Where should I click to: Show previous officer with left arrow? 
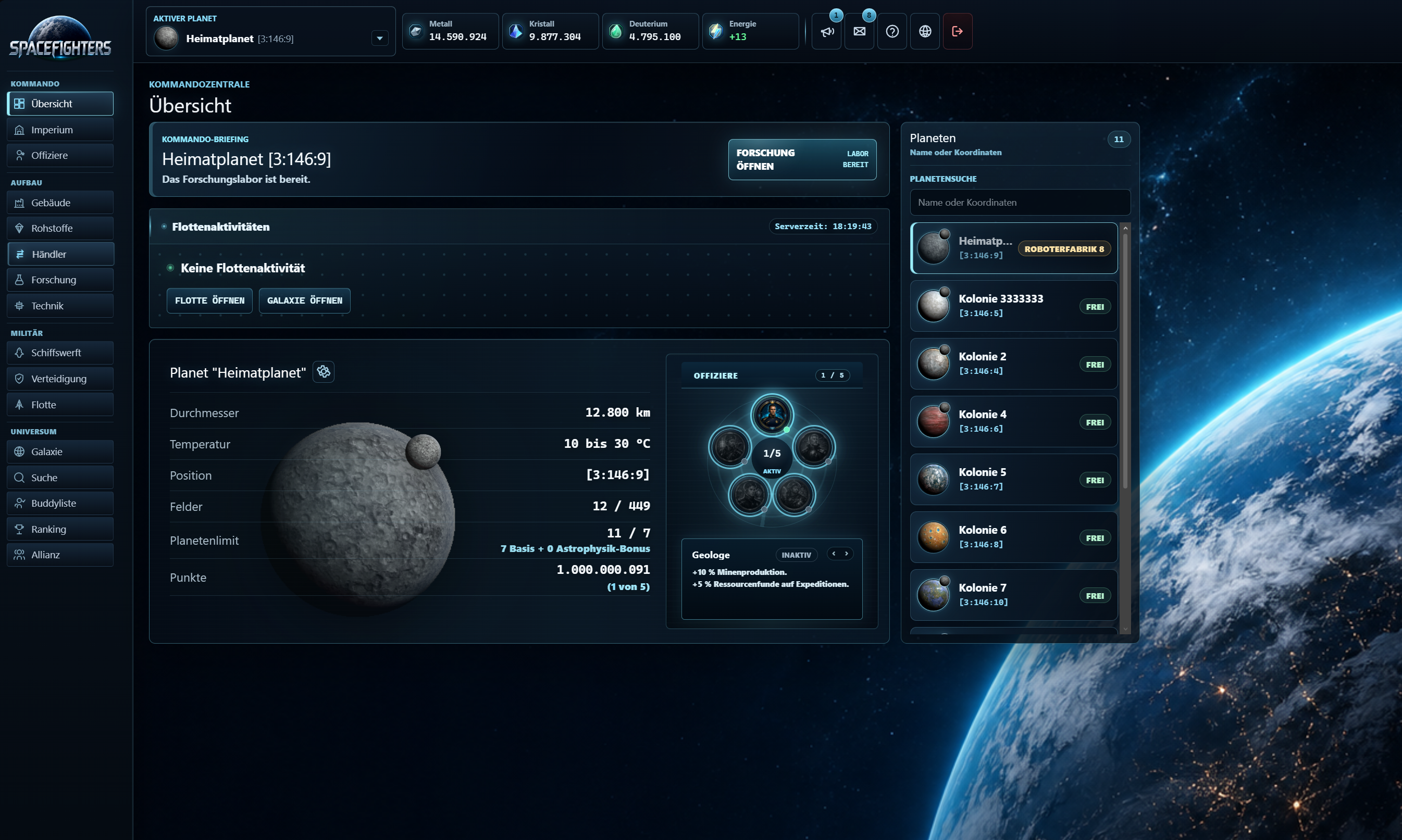[834, 554]
